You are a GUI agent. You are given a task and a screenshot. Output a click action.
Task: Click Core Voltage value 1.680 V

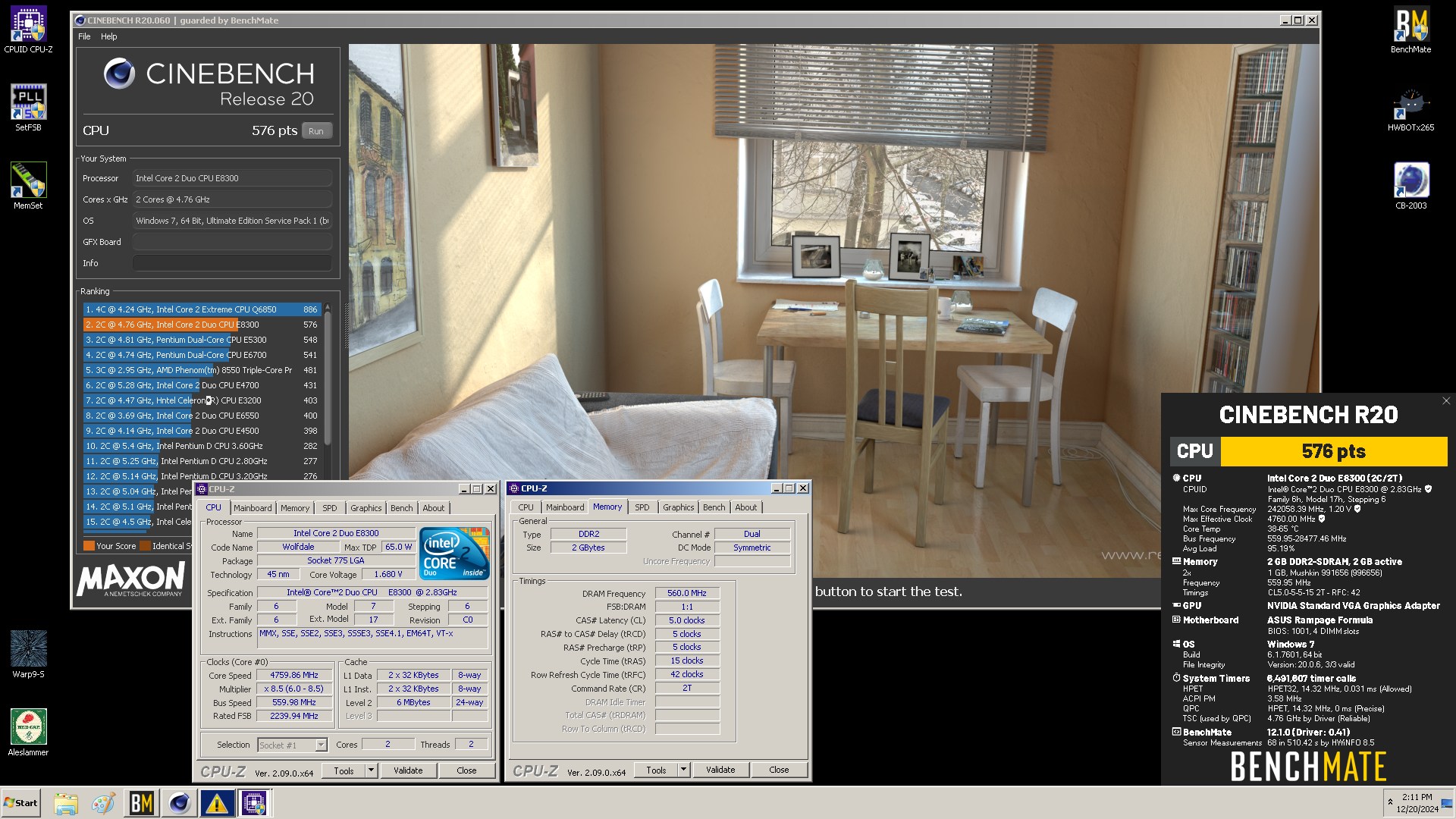coord(388,574)
